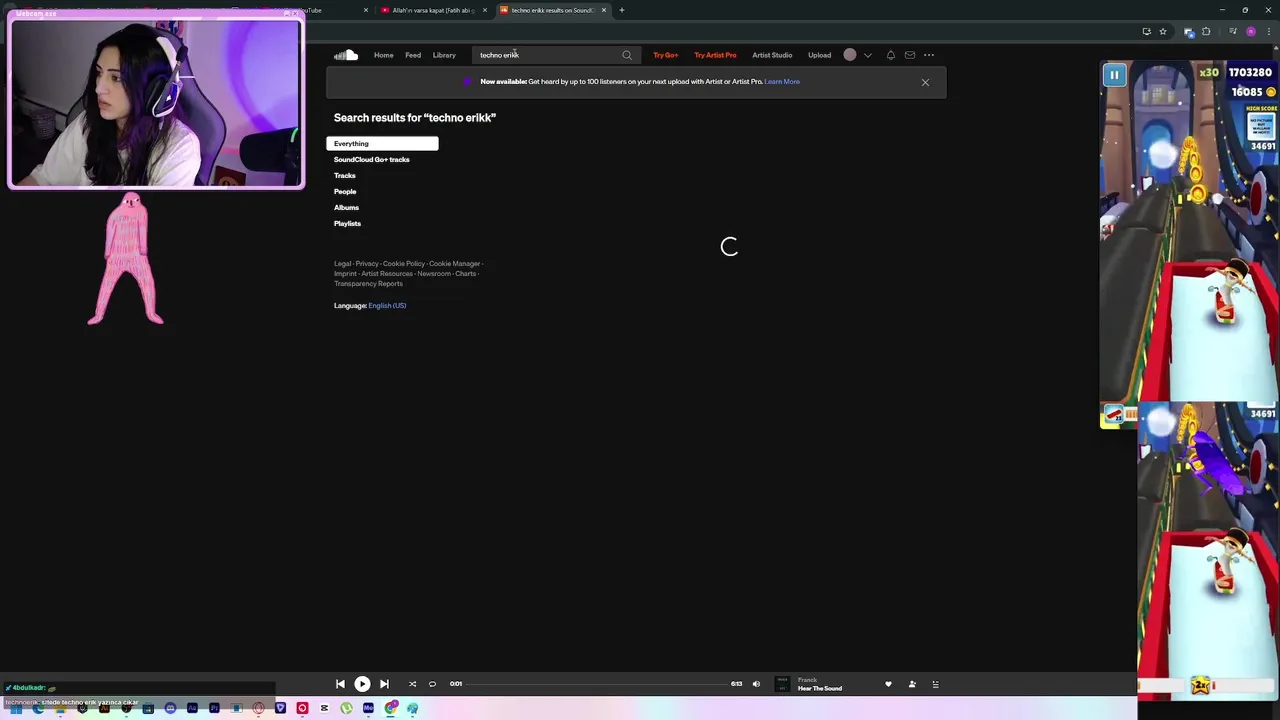Viewport: 1280px width, 720px height.
Task: Select the Everything filter
Action: coord(382,144)
